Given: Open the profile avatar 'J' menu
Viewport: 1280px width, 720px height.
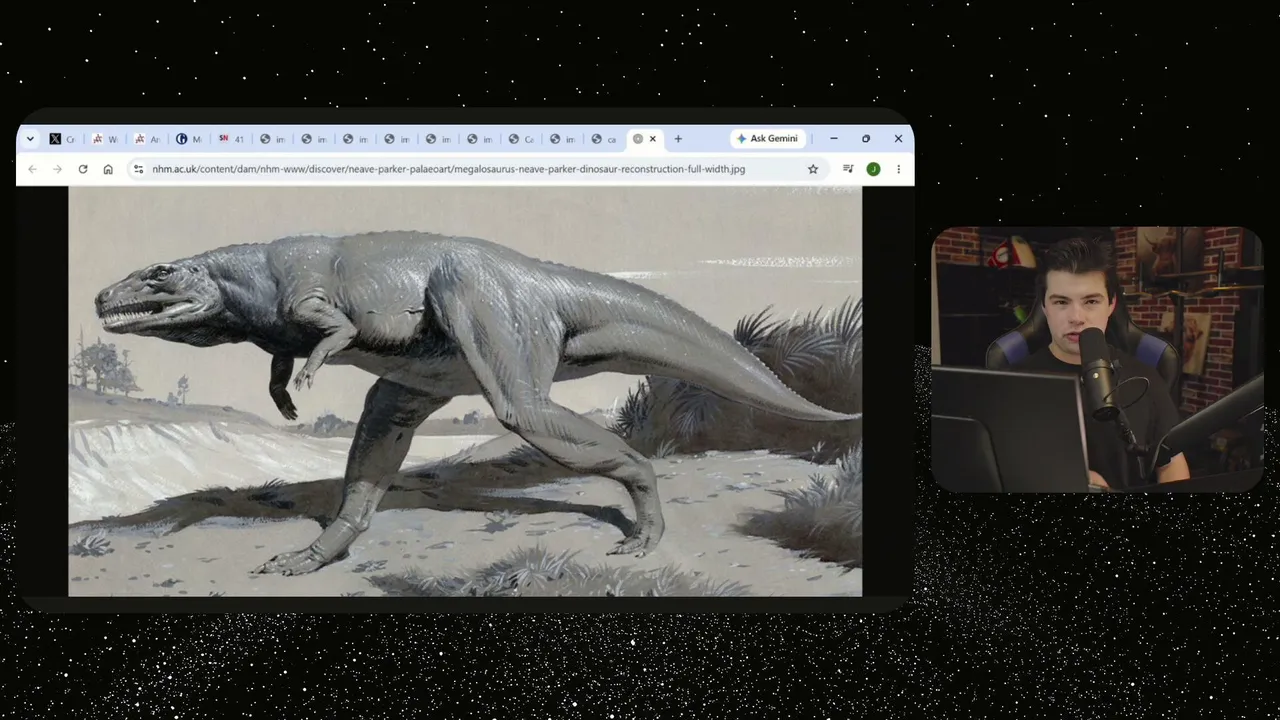Looking at the screenshot, I should click(873, 169).
